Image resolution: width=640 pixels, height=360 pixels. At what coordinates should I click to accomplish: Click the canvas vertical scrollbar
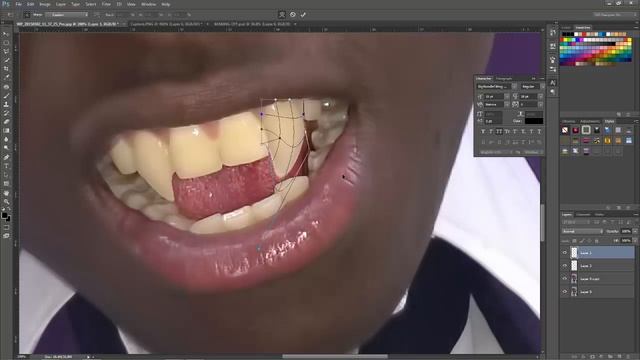542,222
